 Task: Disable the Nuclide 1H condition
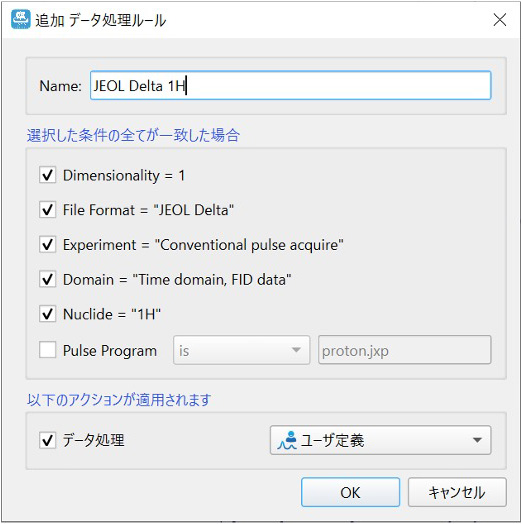click(x=47, y=314)
